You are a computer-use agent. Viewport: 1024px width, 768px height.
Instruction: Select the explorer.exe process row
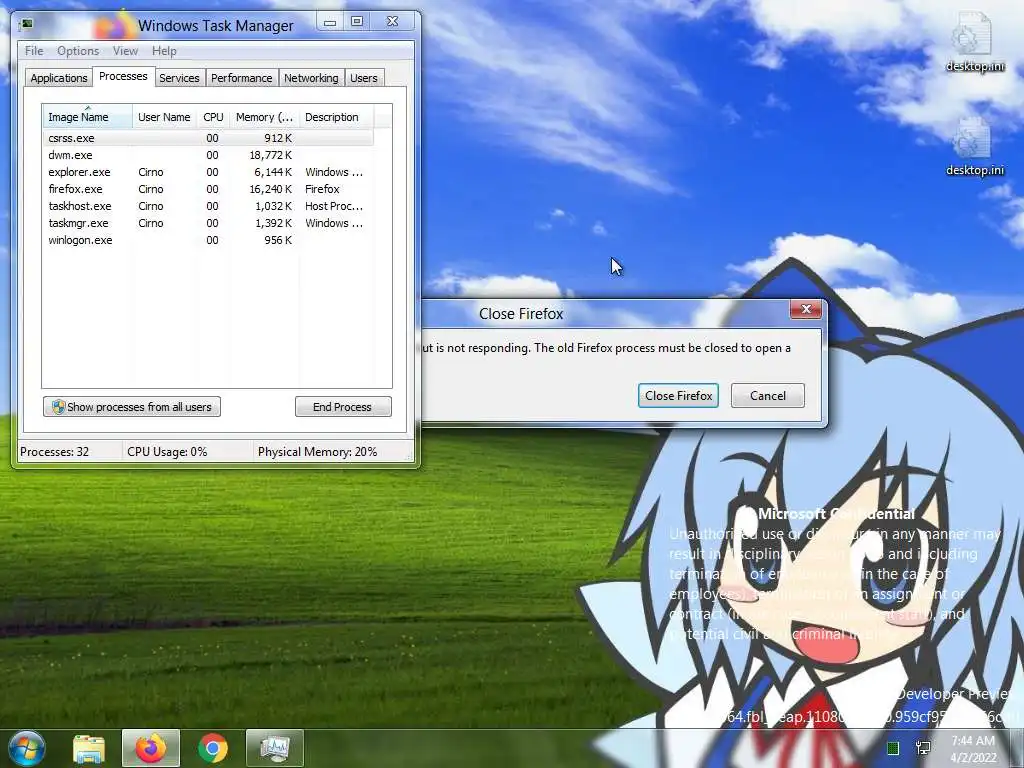[x=209, y=172]
